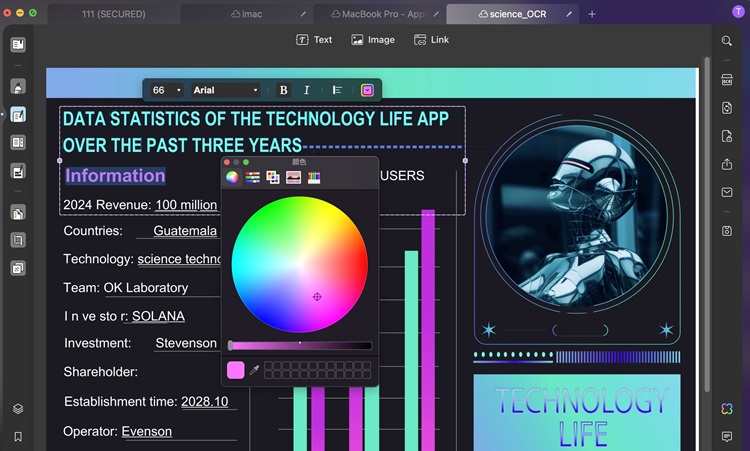Activate the eyedropper color sampler
Viewport: 750px width, 451px height.
click(x=254, y=370)
